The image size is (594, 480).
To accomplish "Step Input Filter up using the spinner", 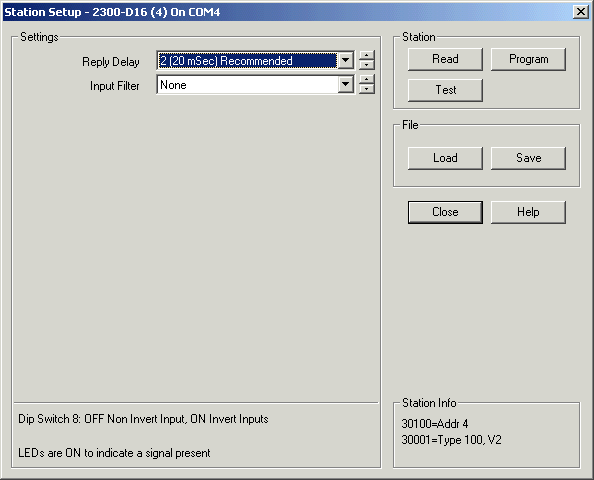I will (366, 80).
